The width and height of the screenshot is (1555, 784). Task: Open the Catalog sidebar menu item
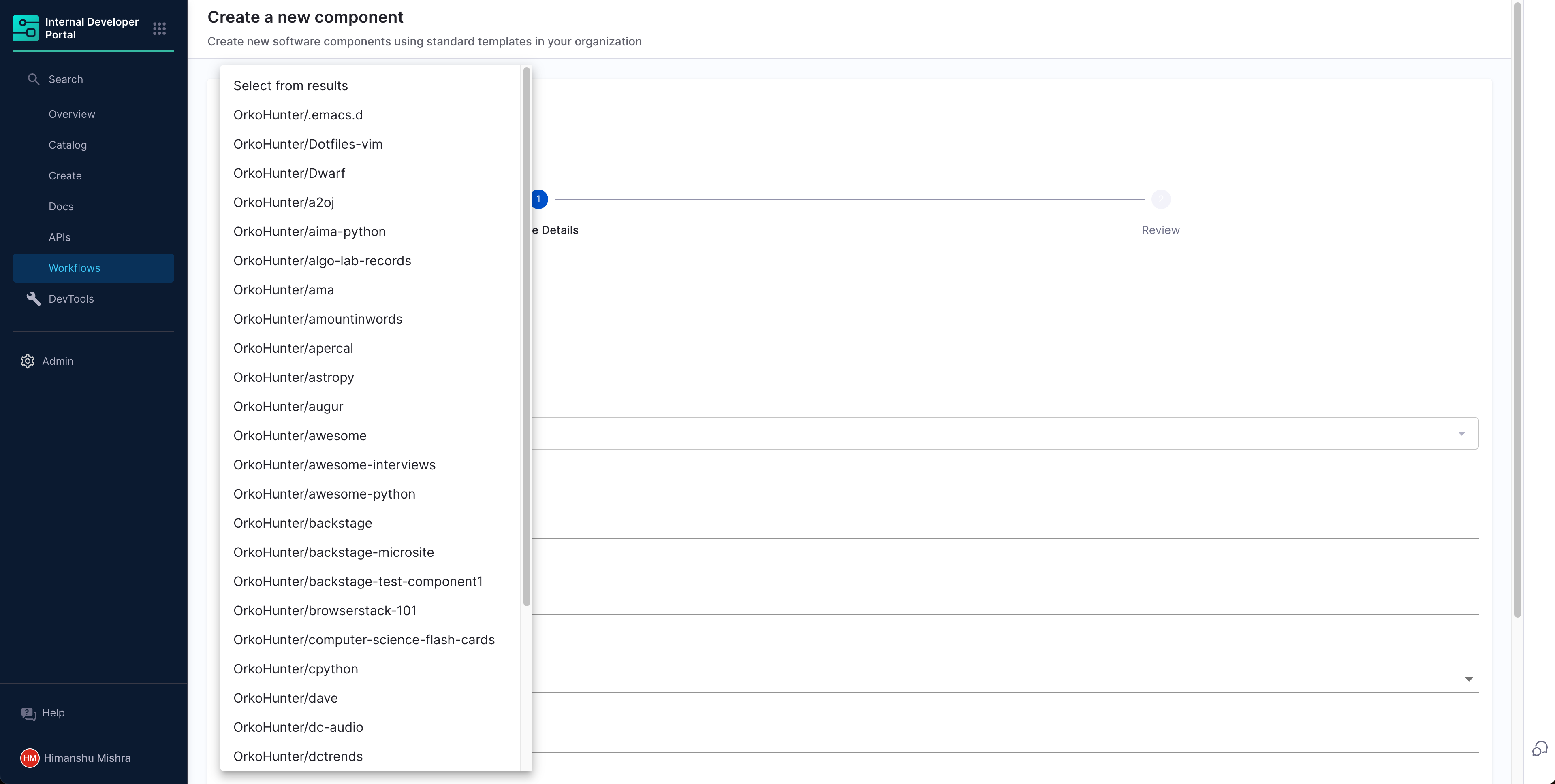[68, 145]
